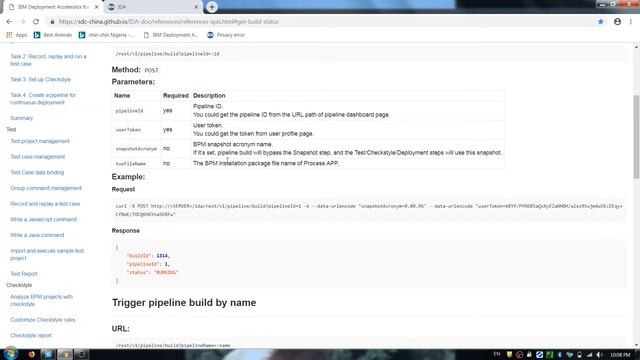Click the Required column header

pos(176,96)
